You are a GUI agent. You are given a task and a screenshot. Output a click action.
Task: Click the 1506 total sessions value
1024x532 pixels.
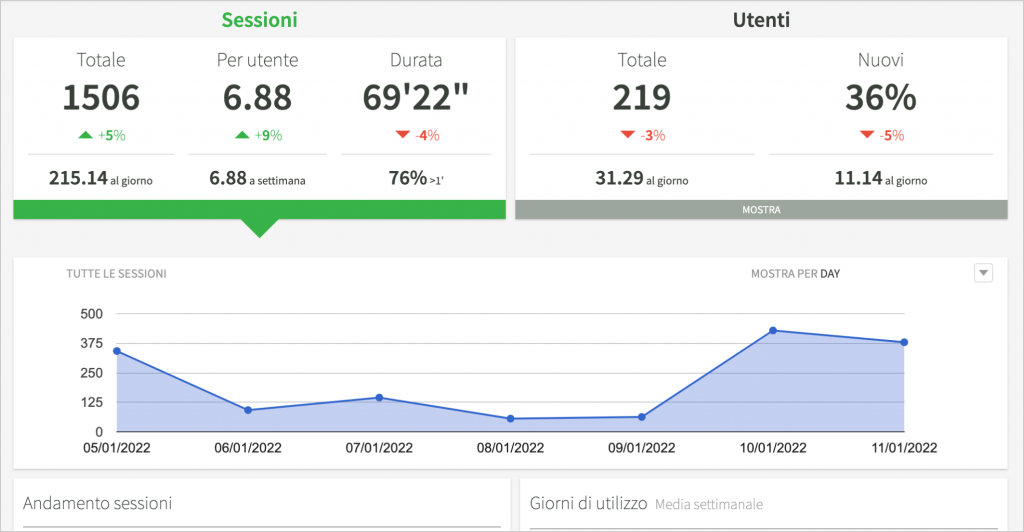pyautogui.click(x=101, y=97)
